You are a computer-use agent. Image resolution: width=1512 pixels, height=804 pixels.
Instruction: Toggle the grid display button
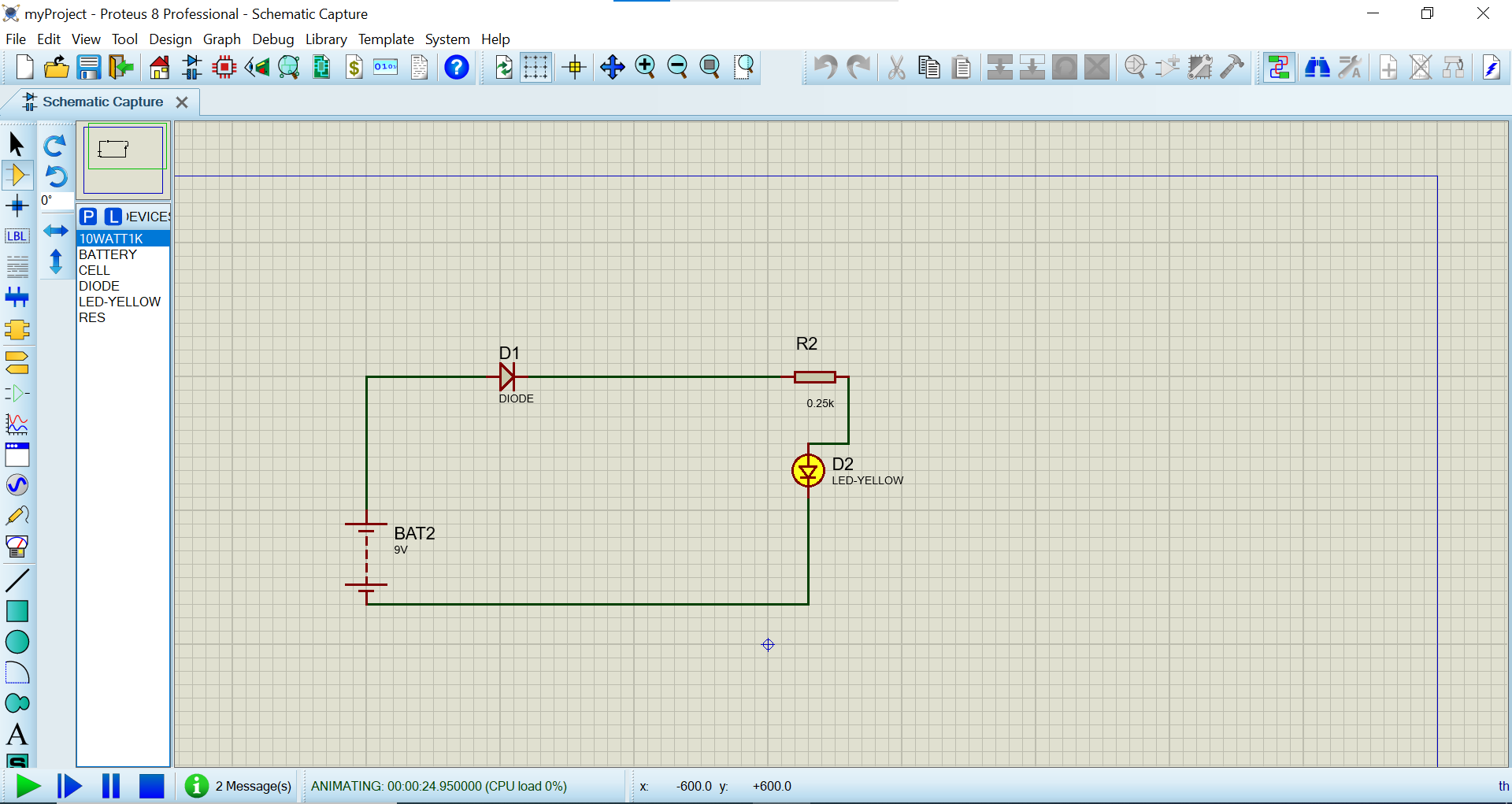tap(535, 68)
